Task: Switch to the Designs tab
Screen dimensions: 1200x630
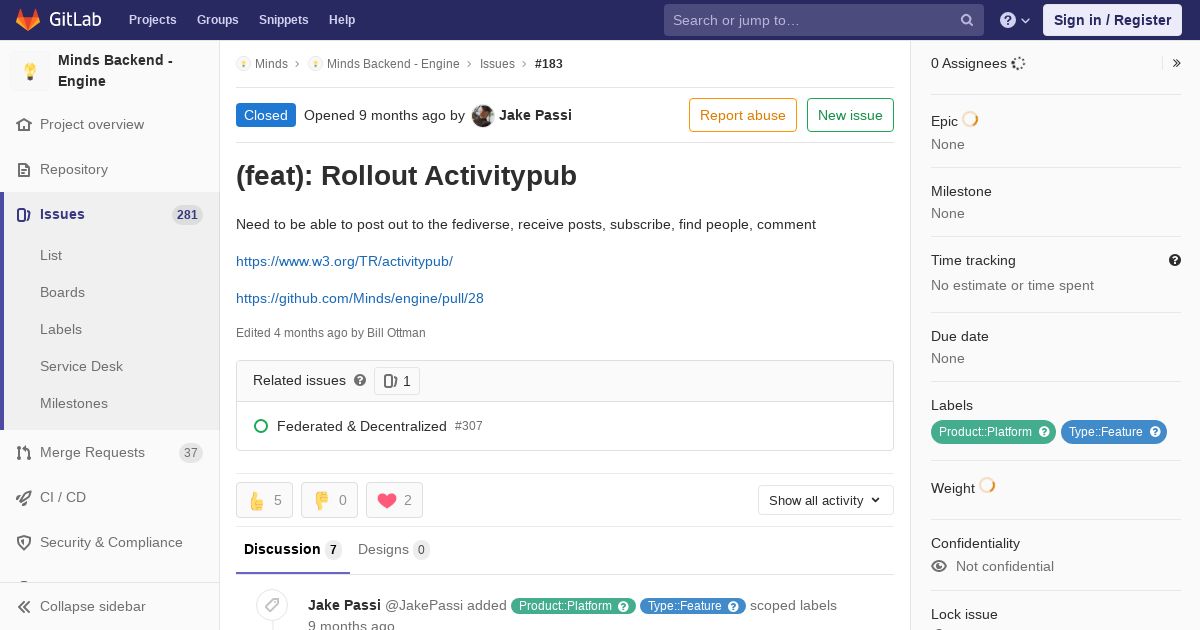Action: click(x=394, y=549)
